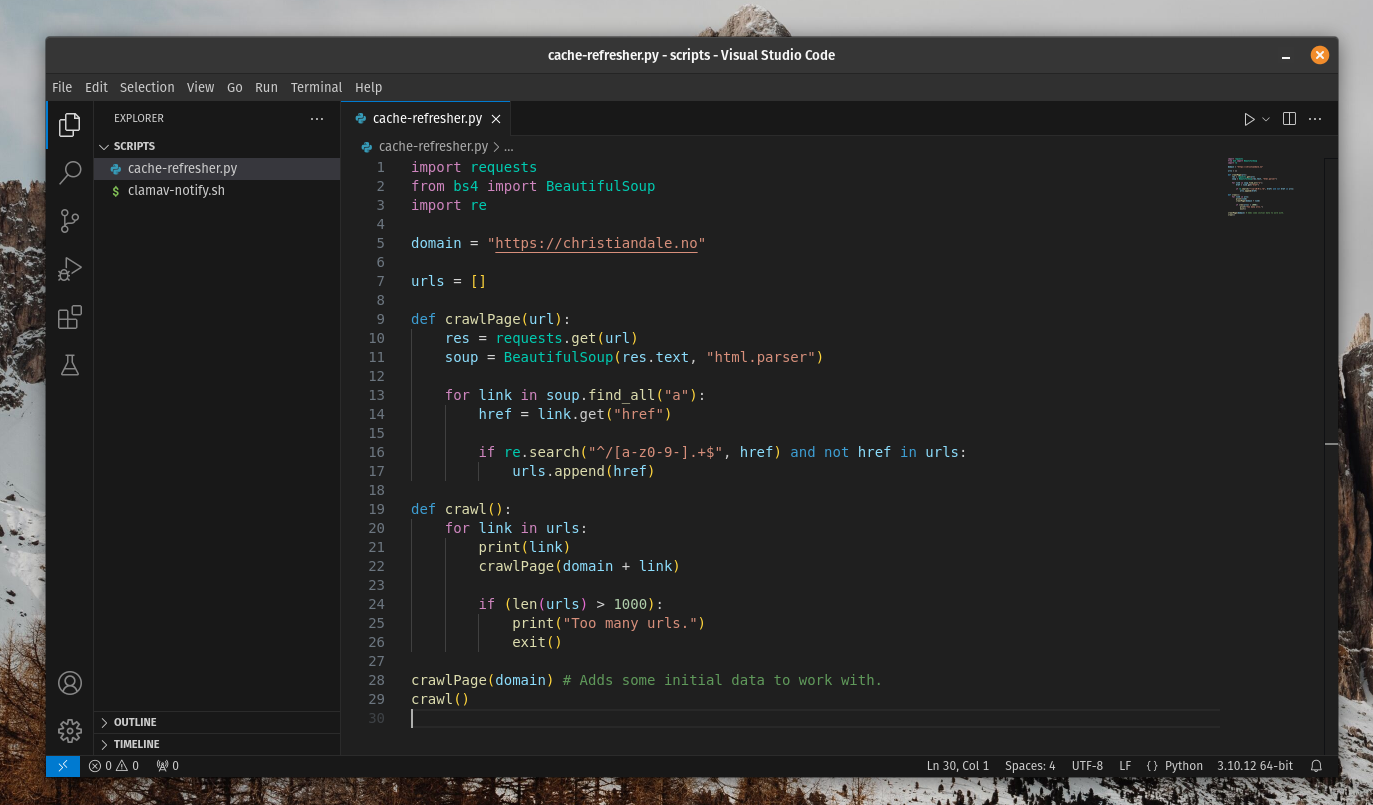Open the Manage gear menu
This screenshot has height=805, width=1373.
pos(69,731)
